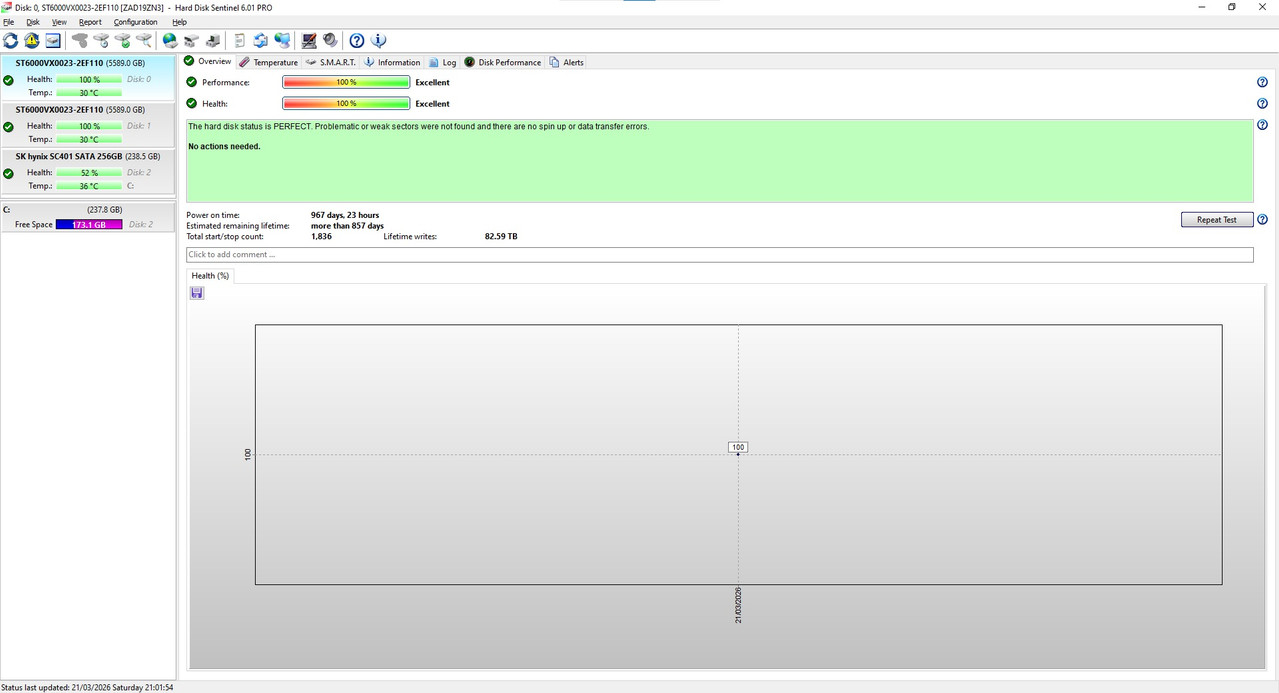This screenshot has height=693, width=1279.
Task: Click the monitor with red pen toolbar icon
Action: tap(309, 40)
